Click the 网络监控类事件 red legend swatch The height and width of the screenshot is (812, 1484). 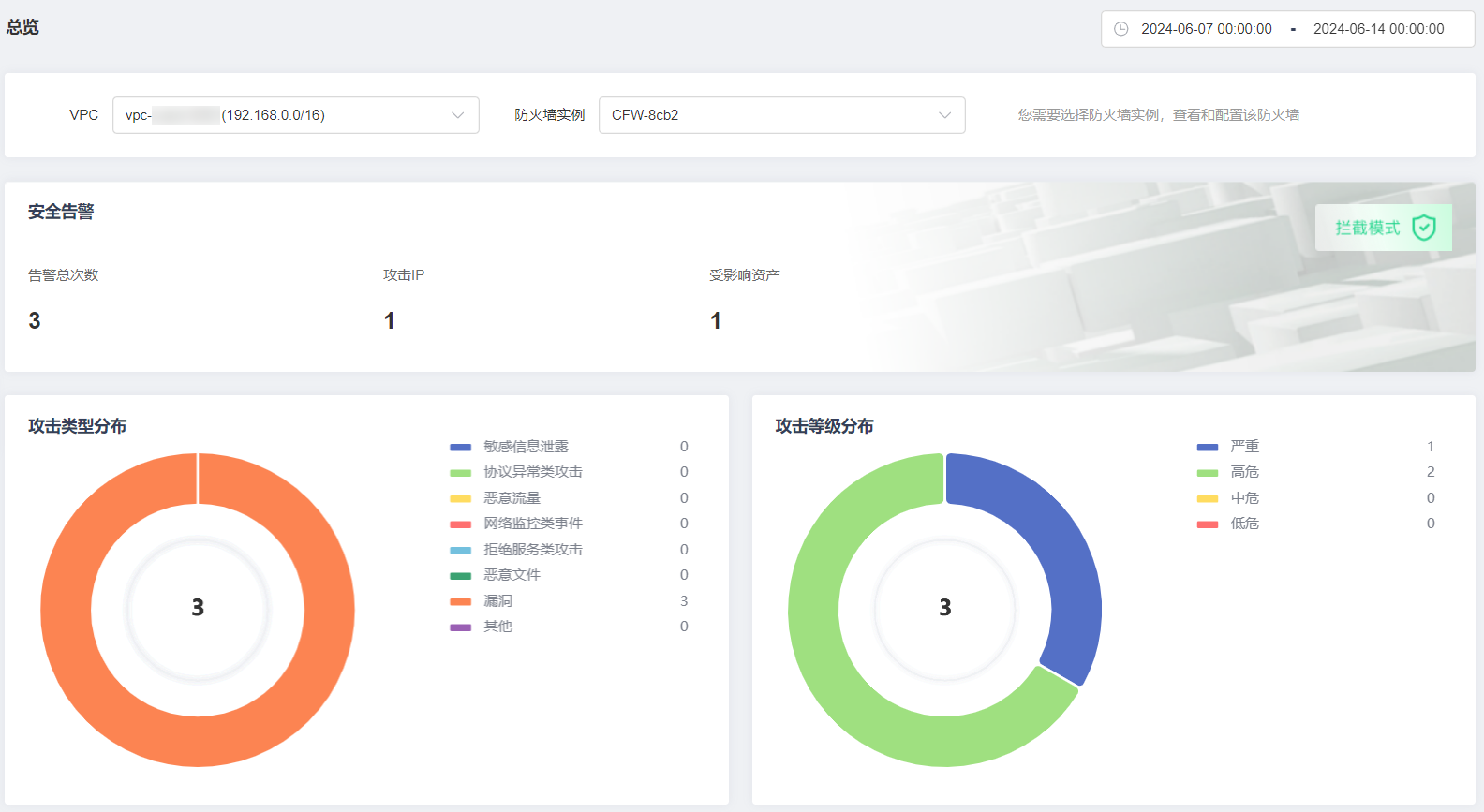coord(460,524)
